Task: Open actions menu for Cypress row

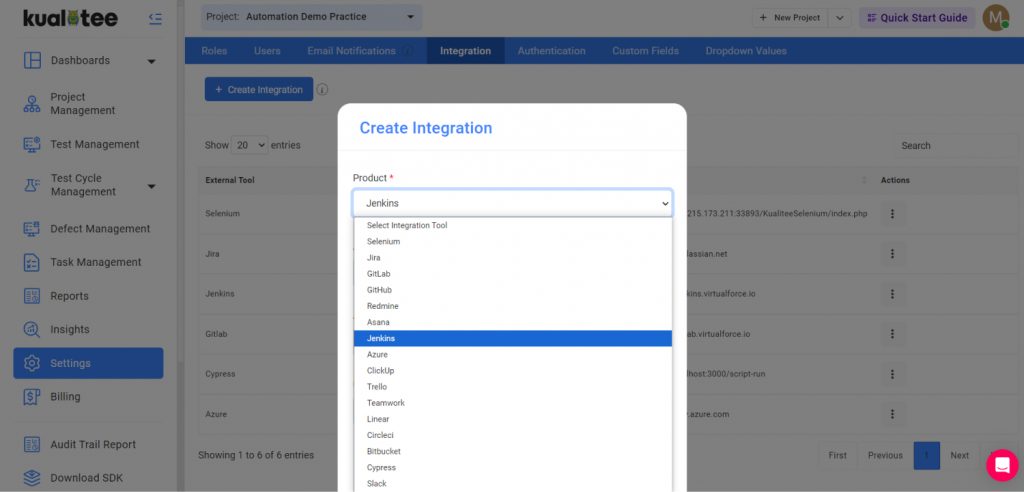Action: click(892, 374)
